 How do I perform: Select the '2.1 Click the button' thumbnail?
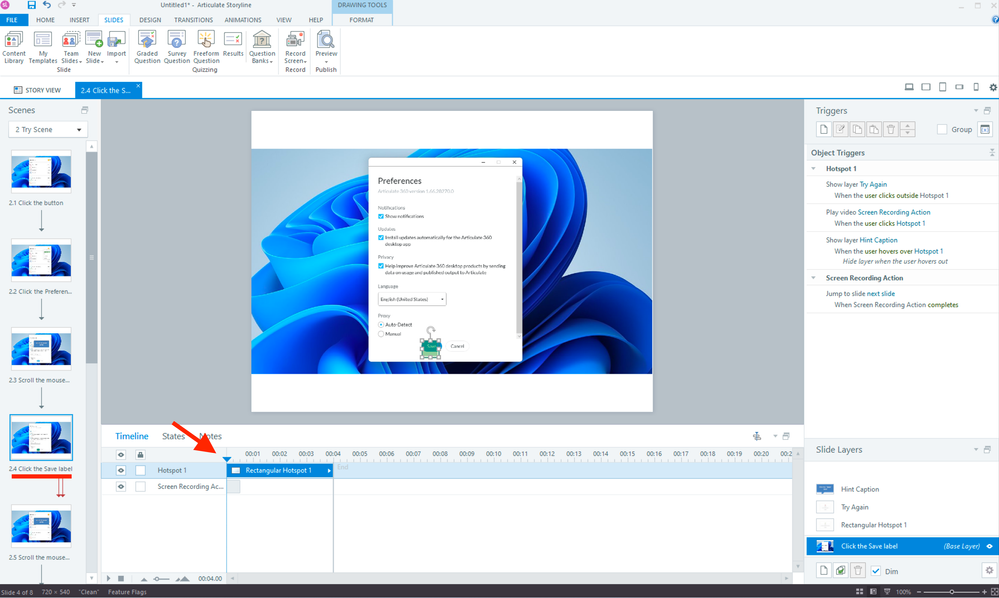(41, 171)
